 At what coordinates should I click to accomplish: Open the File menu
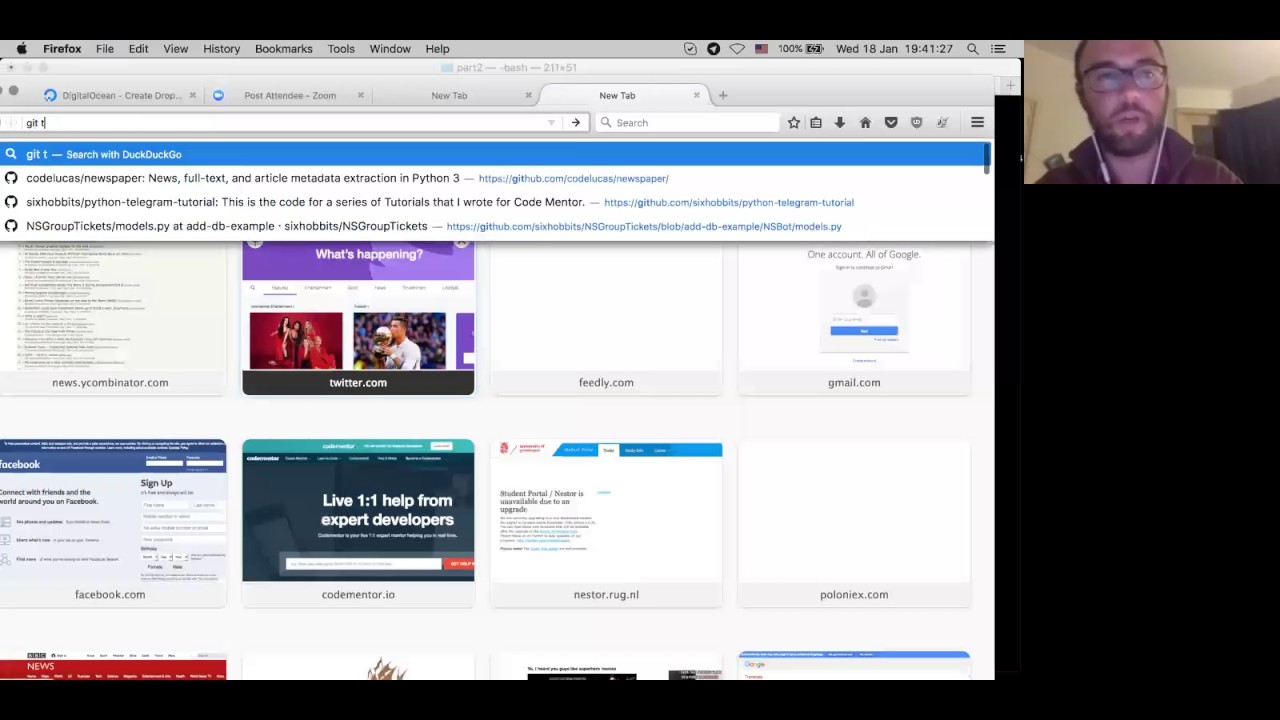click(105, 48)
